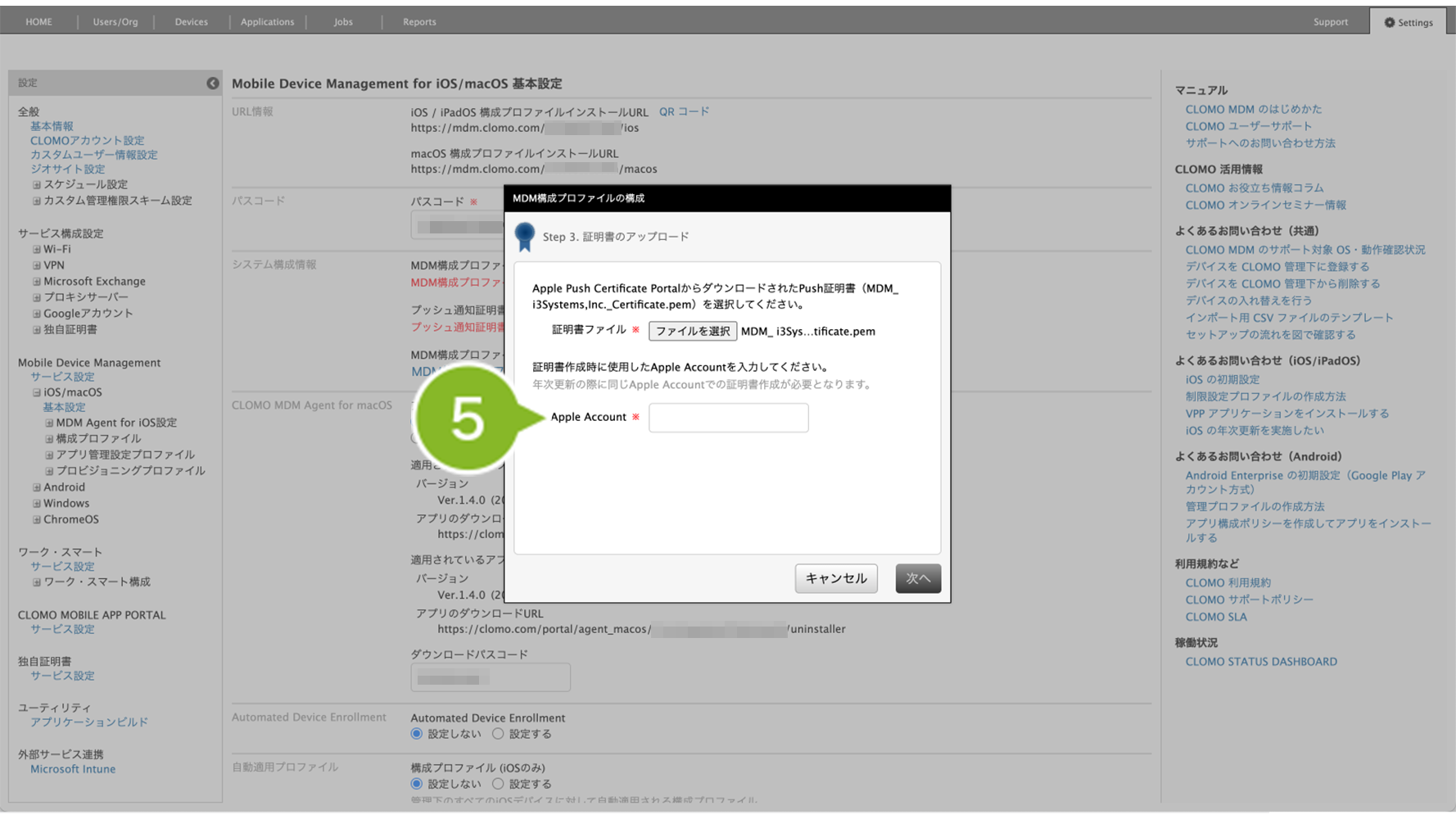
Task: Open the Applications tab
Action: (267, 22)
